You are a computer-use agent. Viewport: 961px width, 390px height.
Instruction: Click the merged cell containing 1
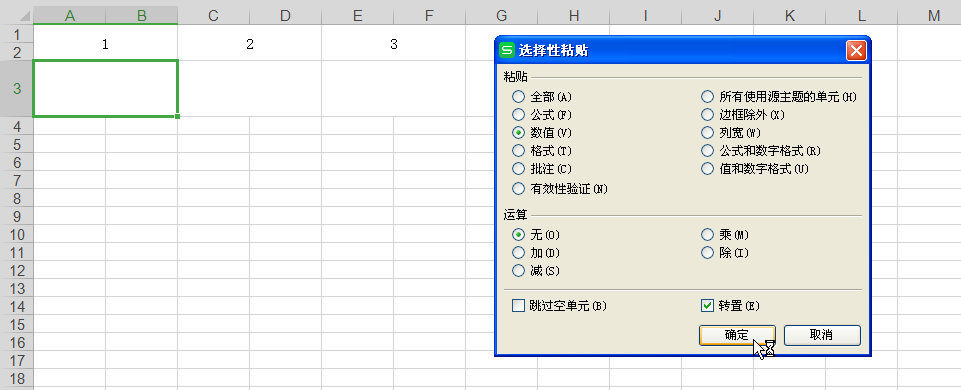(x=105, y=43)
